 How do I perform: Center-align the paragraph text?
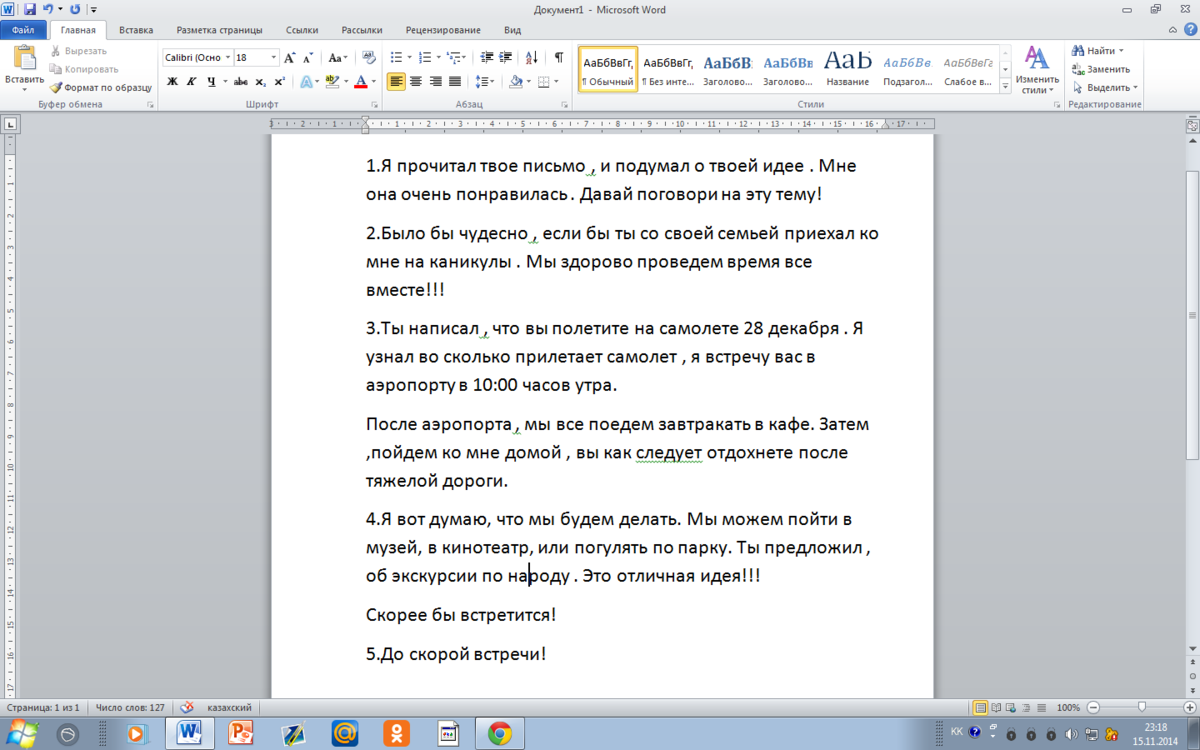pos(416,82)
